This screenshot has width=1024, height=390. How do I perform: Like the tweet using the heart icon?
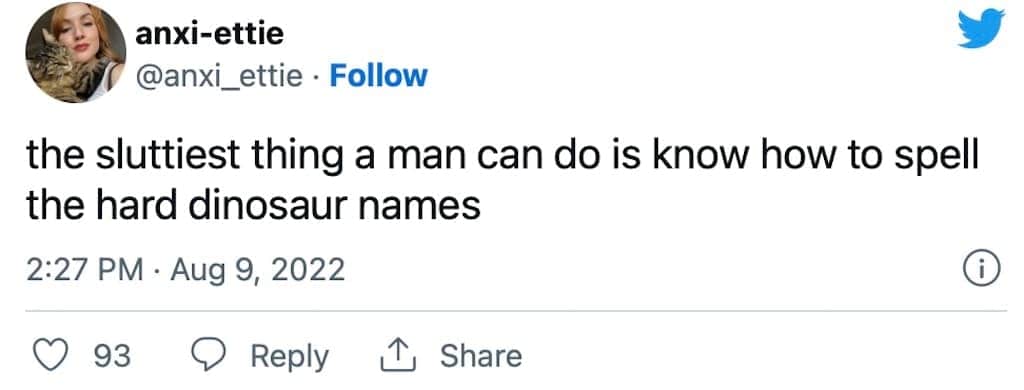50,356
